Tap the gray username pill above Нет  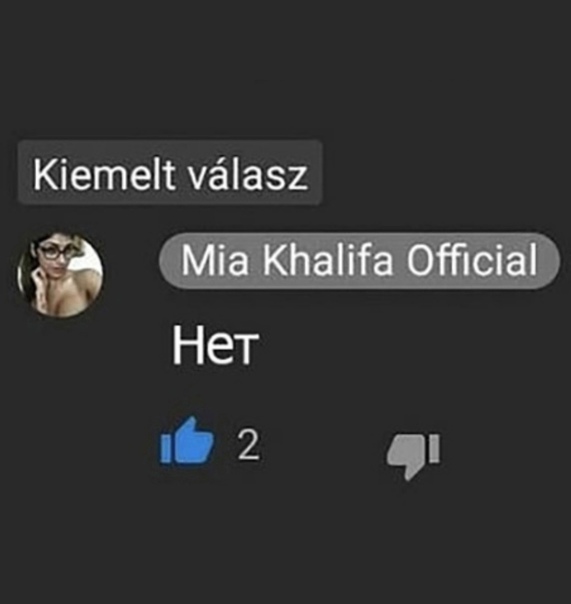tap(359, 260)
